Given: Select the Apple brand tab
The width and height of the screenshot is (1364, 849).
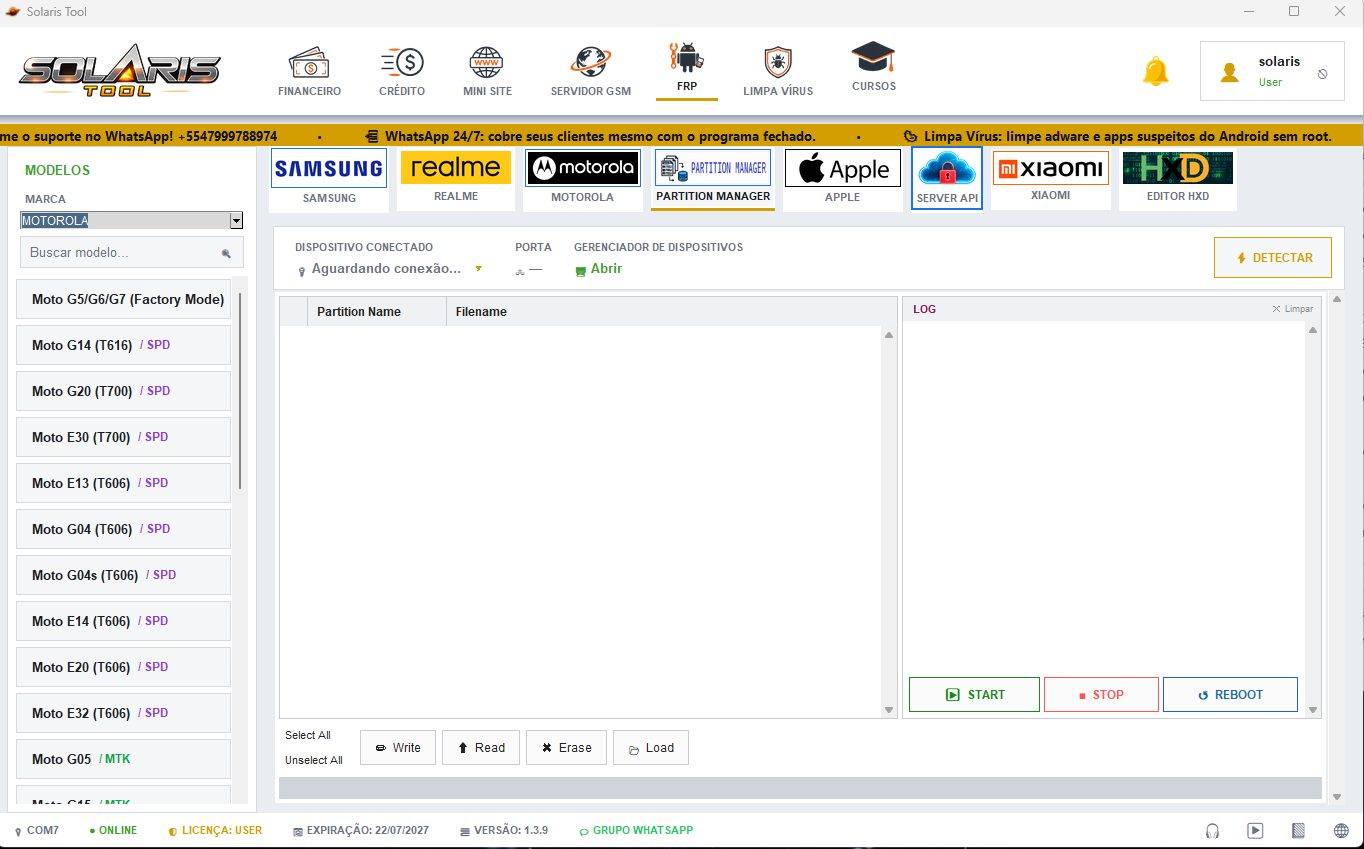Looking at the screenshot, I should (x=842, y=178).
